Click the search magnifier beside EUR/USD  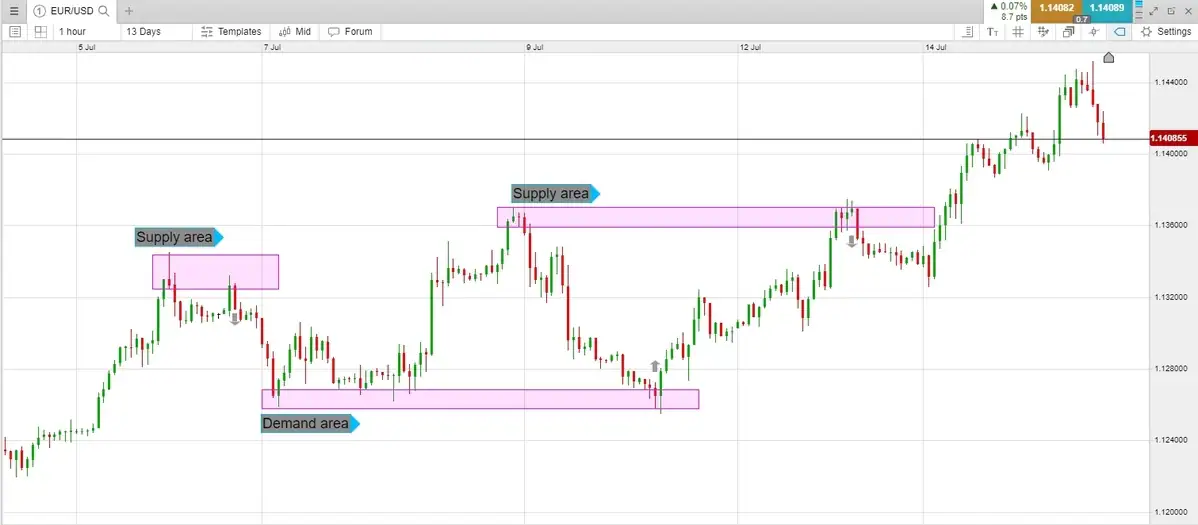pyautogui.click(x=103, y=11)
